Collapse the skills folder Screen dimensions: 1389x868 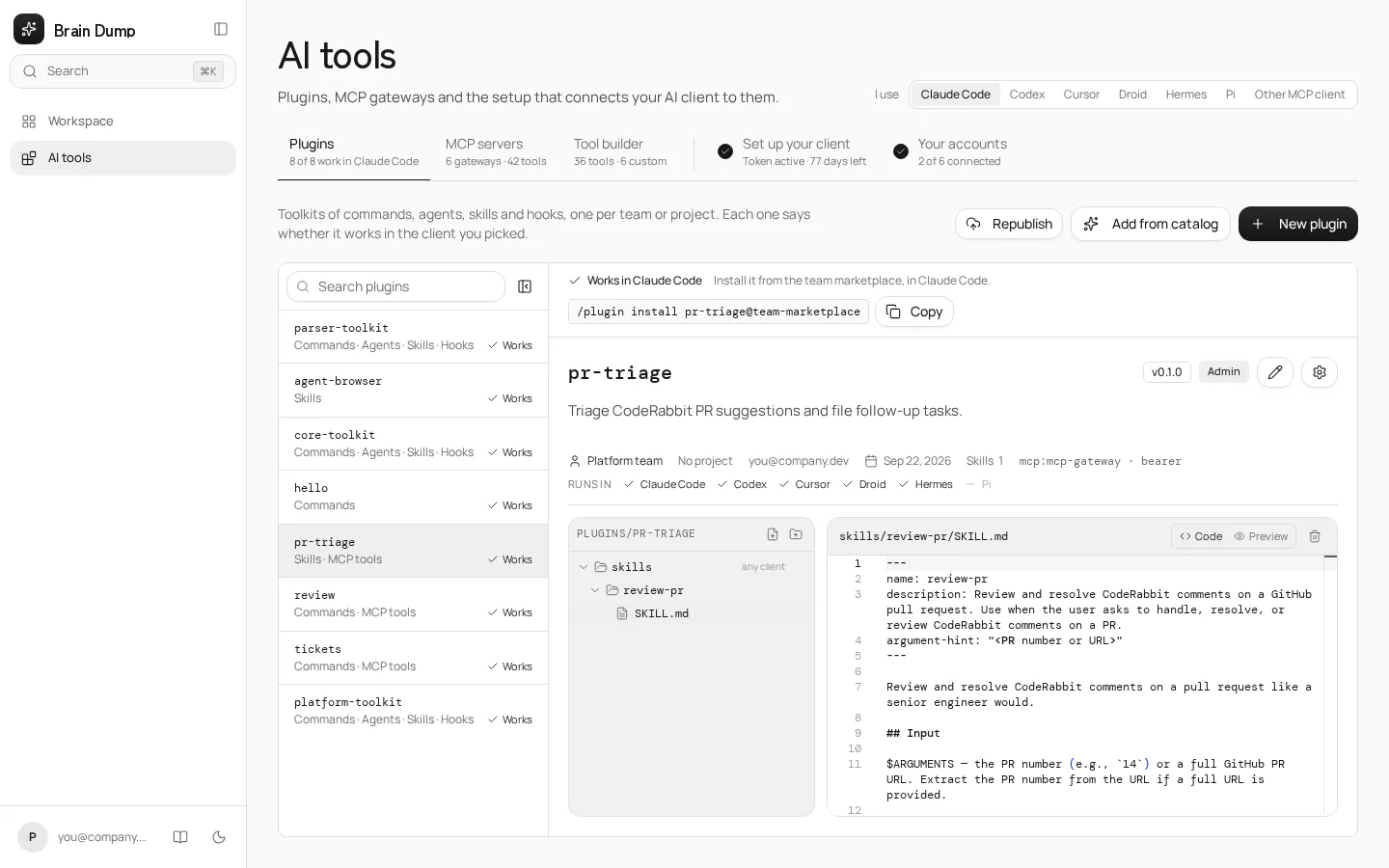[584, 567]
